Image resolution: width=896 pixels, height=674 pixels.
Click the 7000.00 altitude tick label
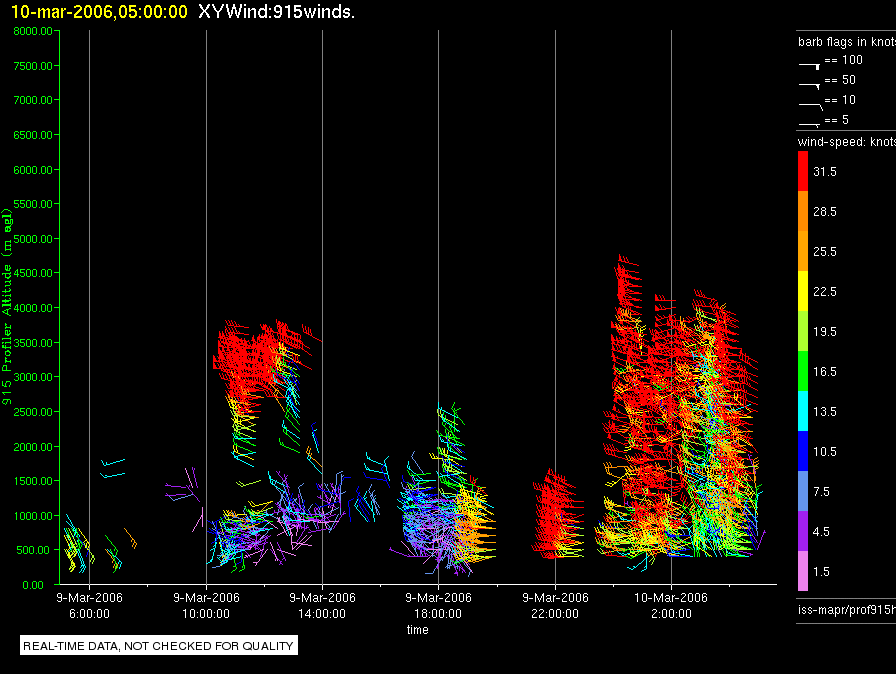[x=33, y=100]
